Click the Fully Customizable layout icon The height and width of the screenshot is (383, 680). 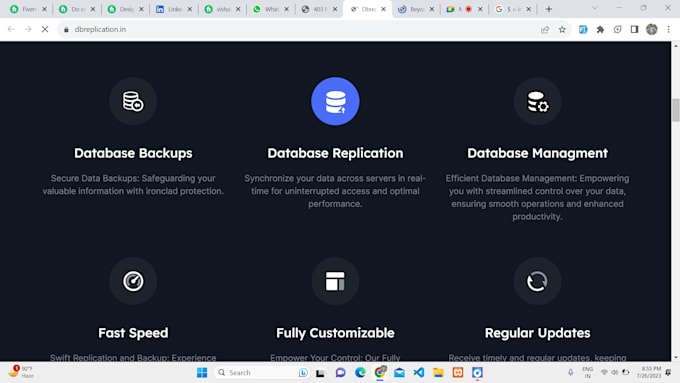tap(335, 281)
